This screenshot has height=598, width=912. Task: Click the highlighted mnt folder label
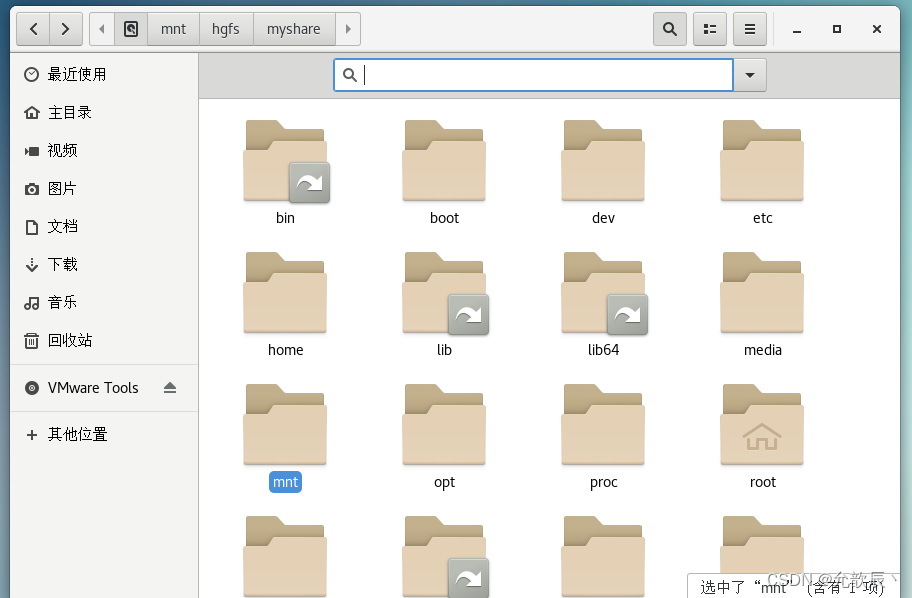pyautogui.click(x=285, y=482)
